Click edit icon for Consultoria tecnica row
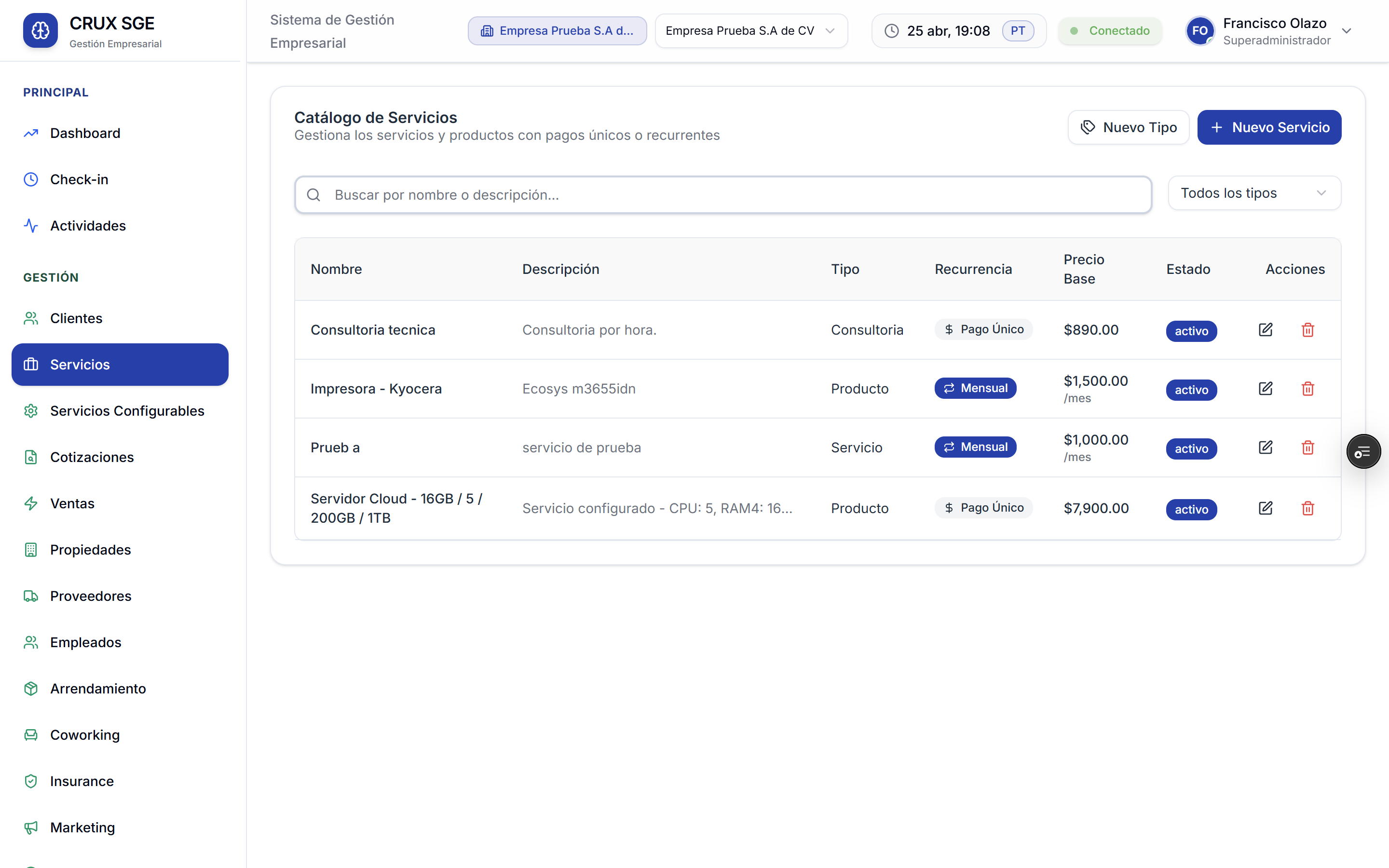This screenshot has height=868, width=1389. point(1265,329)
